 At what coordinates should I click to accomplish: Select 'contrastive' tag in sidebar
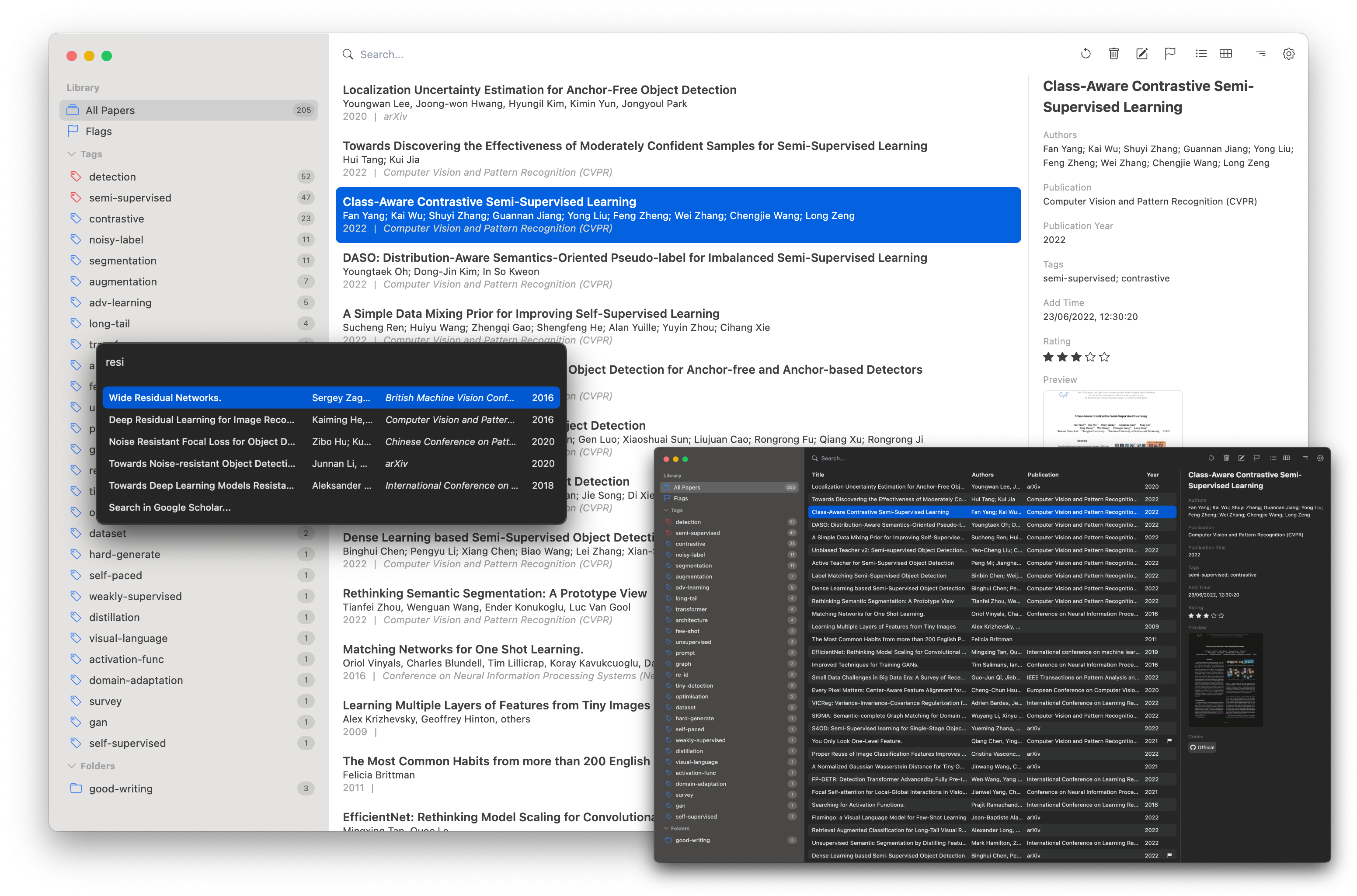coord(117,218)
